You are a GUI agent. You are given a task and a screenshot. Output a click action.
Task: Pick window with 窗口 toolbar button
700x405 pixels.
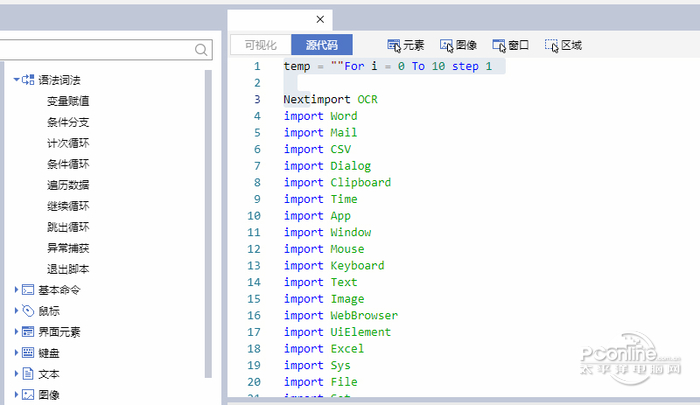click(511, 45)
